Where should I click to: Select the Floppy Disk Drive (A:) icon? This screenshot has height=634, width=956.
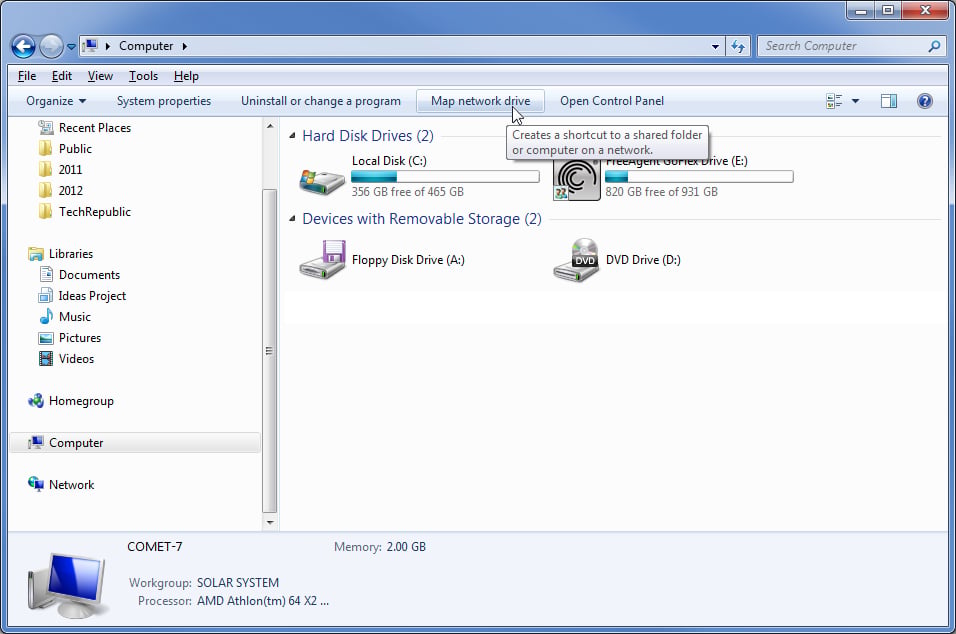[x=323, y=260]
